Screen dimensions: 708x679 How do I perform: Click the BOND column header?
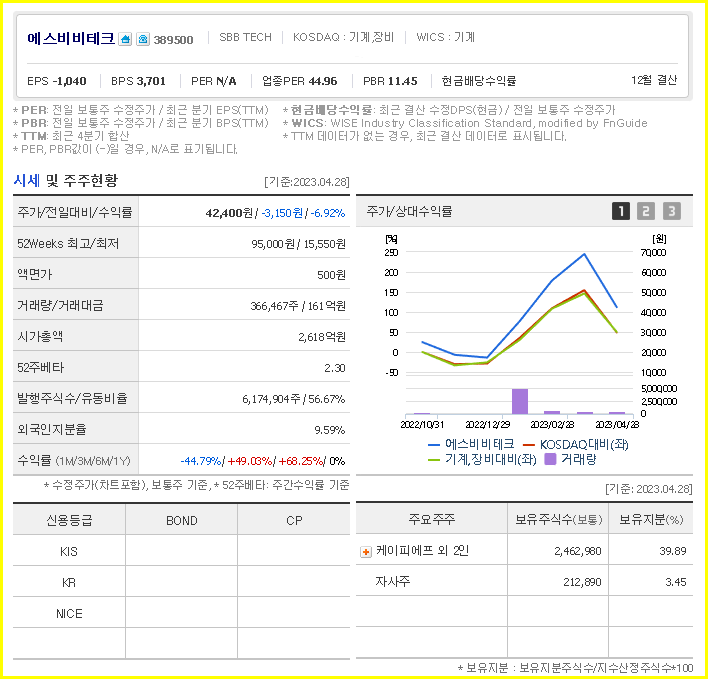tap(182, 521)
